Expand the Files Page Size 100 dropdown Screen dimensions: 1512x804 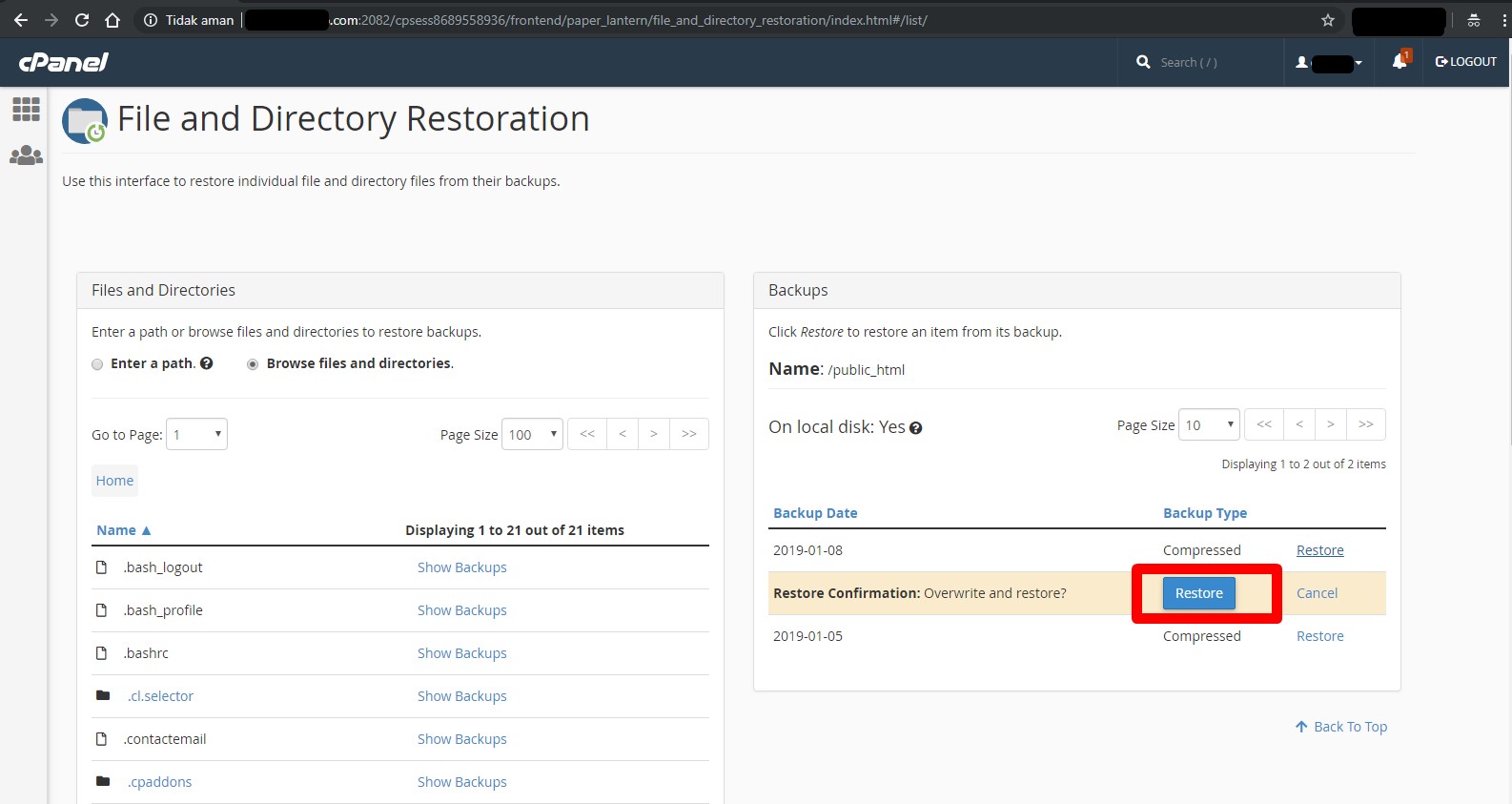532,434
